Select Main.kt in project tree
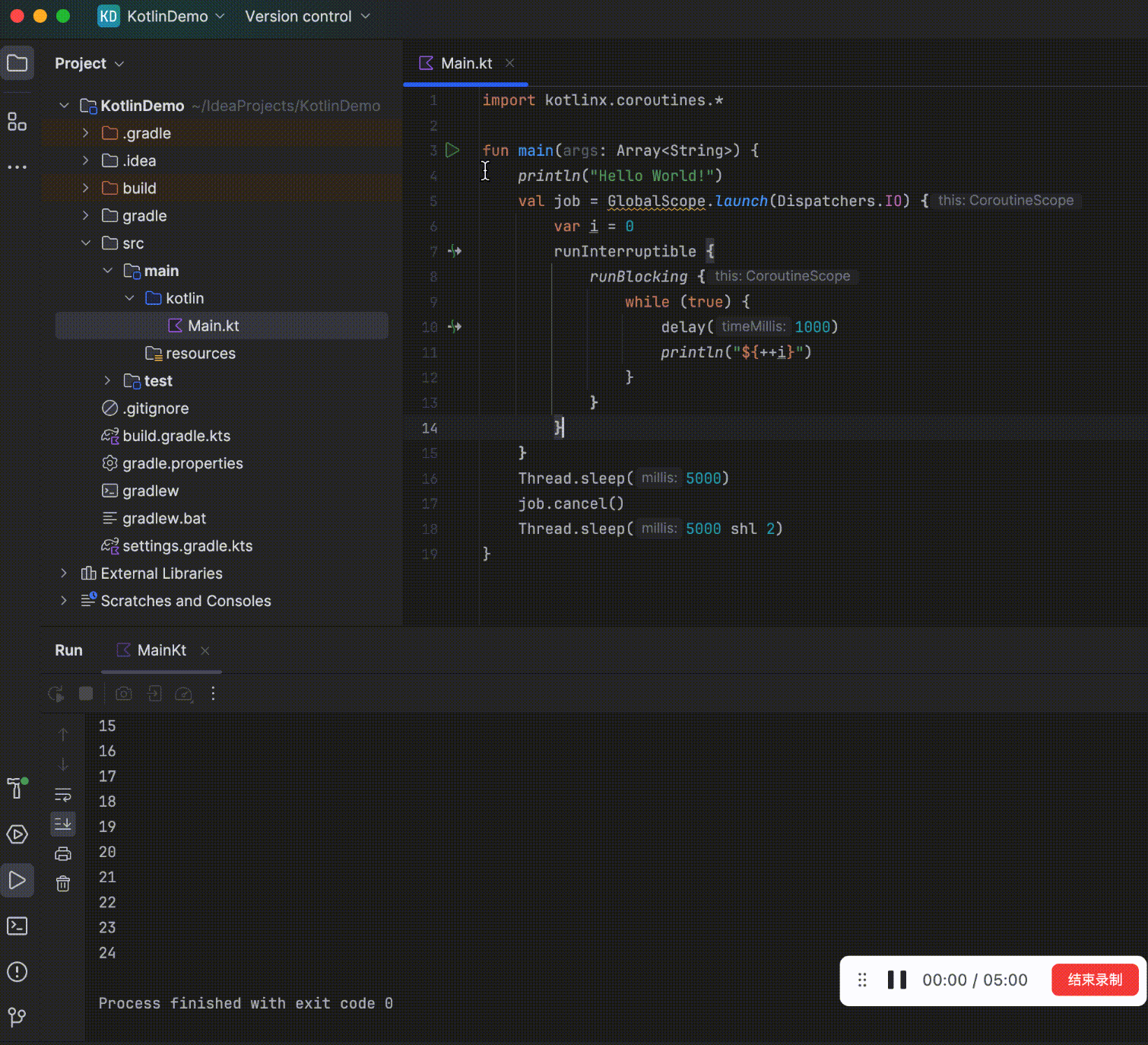 point(222,326)
